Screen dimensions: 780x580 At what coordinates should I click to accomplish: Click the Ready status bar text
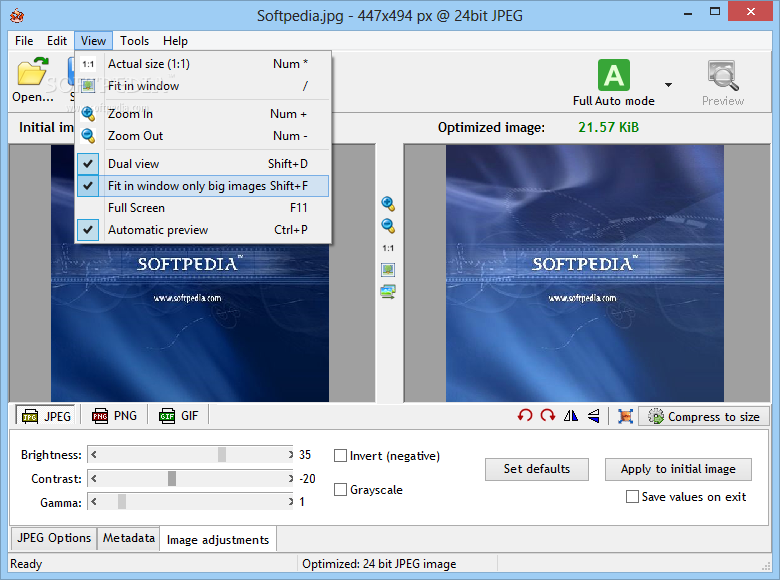(x=26, y=564)
